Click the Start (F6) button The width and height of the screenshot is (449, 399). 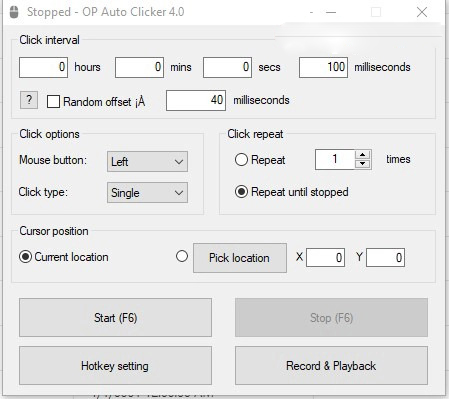click(115, 317)
